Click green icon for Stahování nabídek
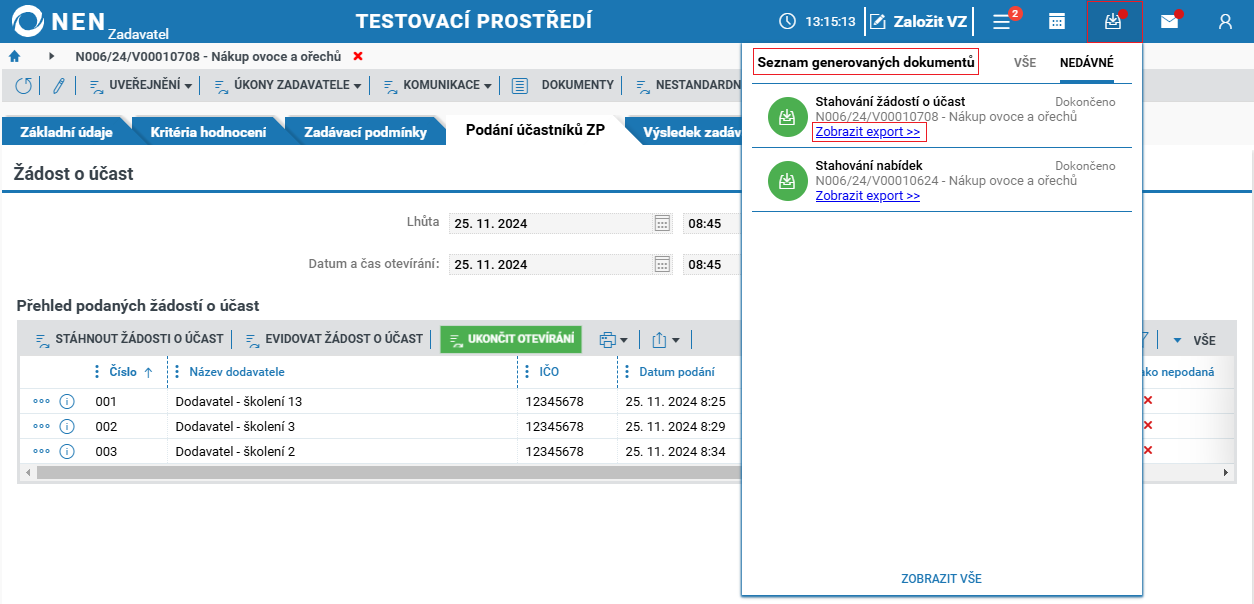 tap(787, 181)
